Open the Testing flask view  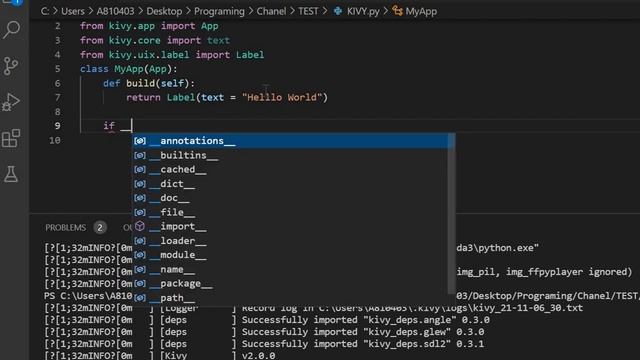(11, 174)
